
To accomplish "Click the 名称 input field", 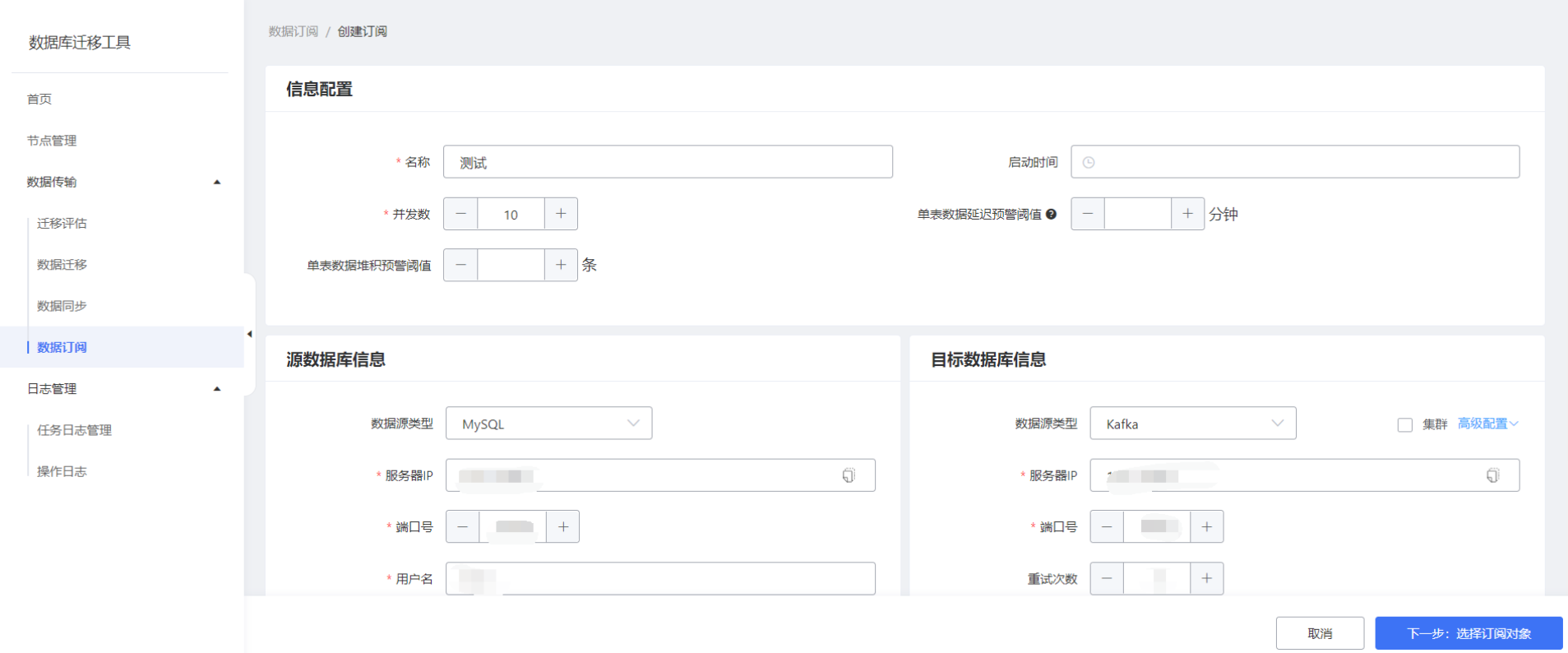I will (668, 162).
